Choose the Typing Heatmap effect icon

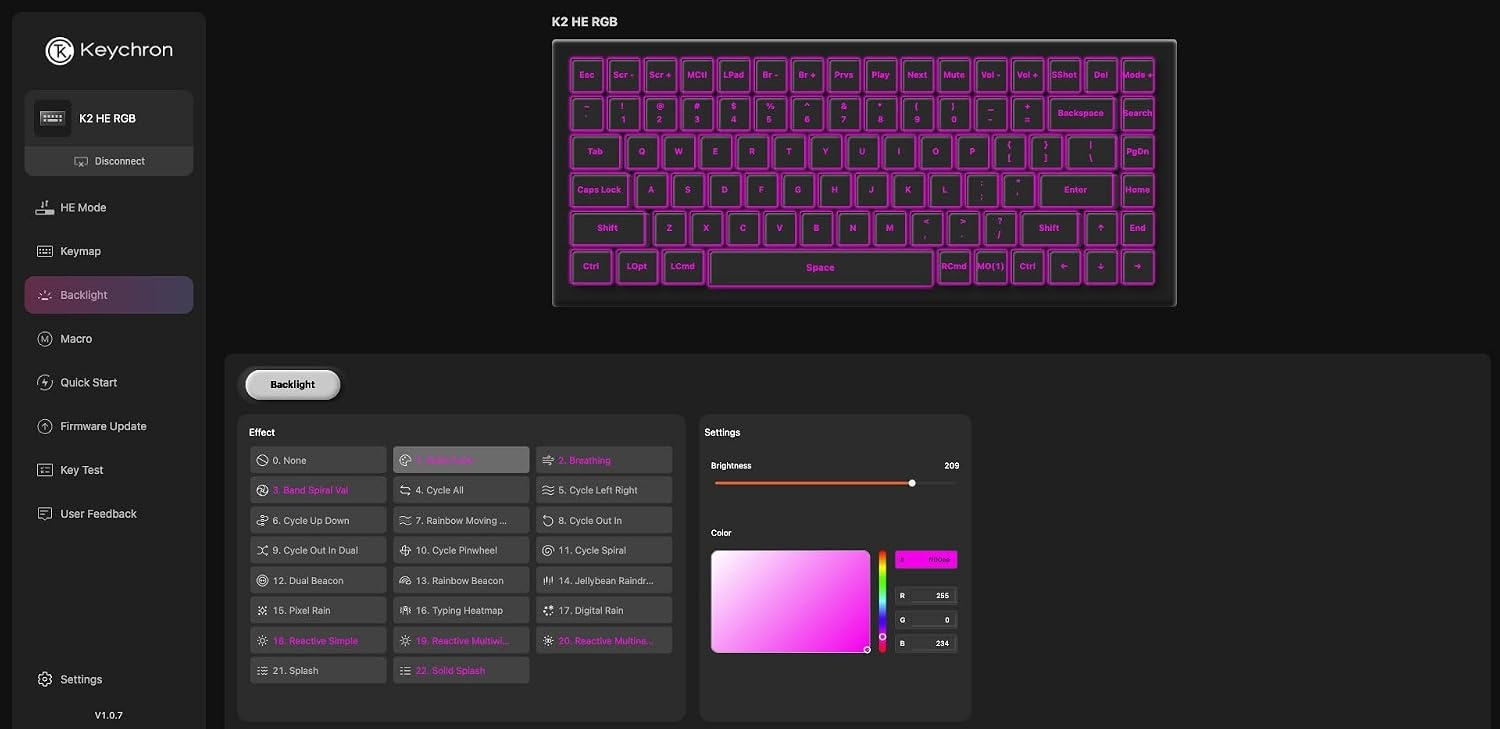[x=405, y=610]
